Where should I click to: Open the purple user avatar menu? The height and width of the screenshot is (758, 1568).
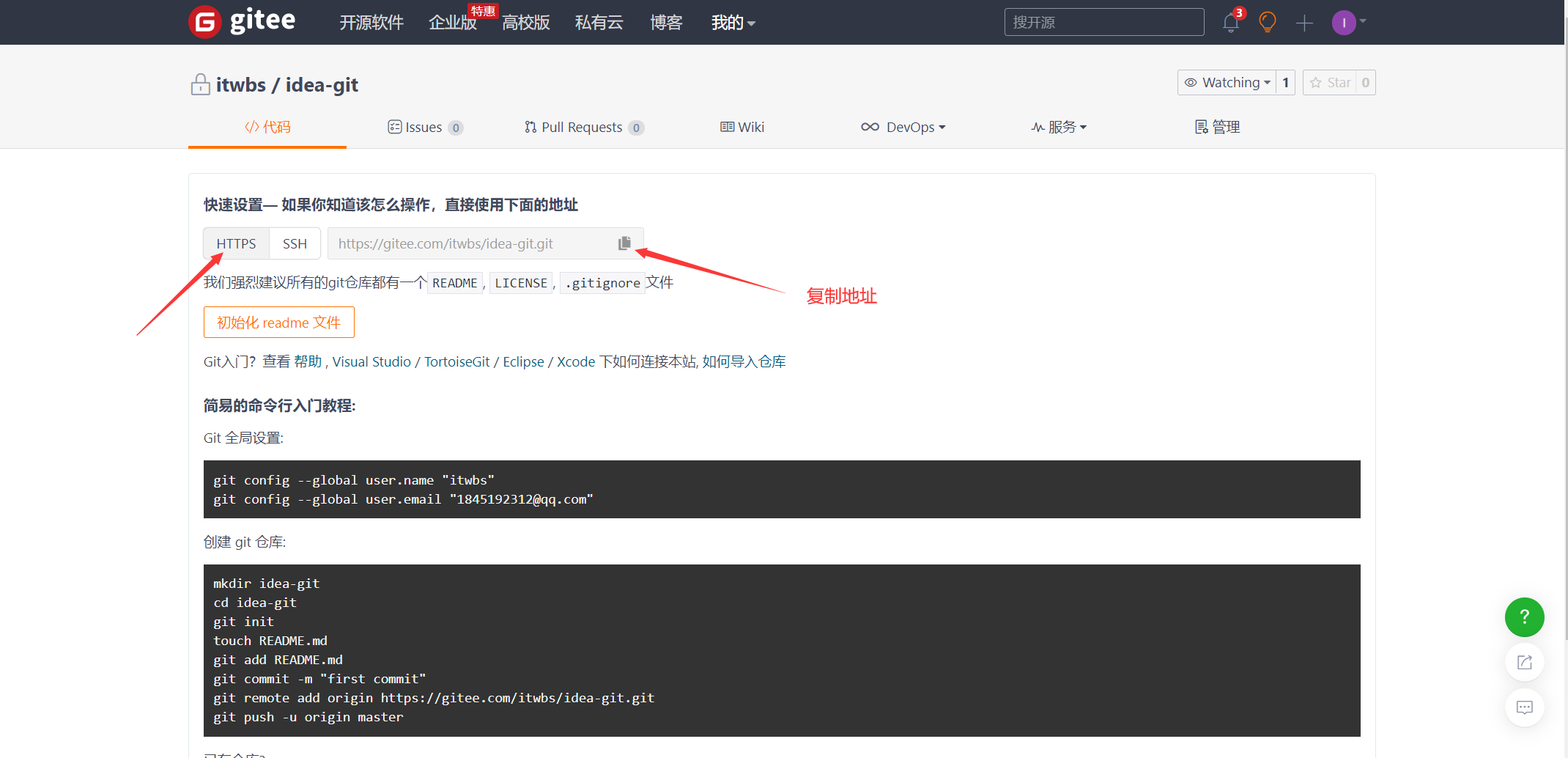[1344, 23]
